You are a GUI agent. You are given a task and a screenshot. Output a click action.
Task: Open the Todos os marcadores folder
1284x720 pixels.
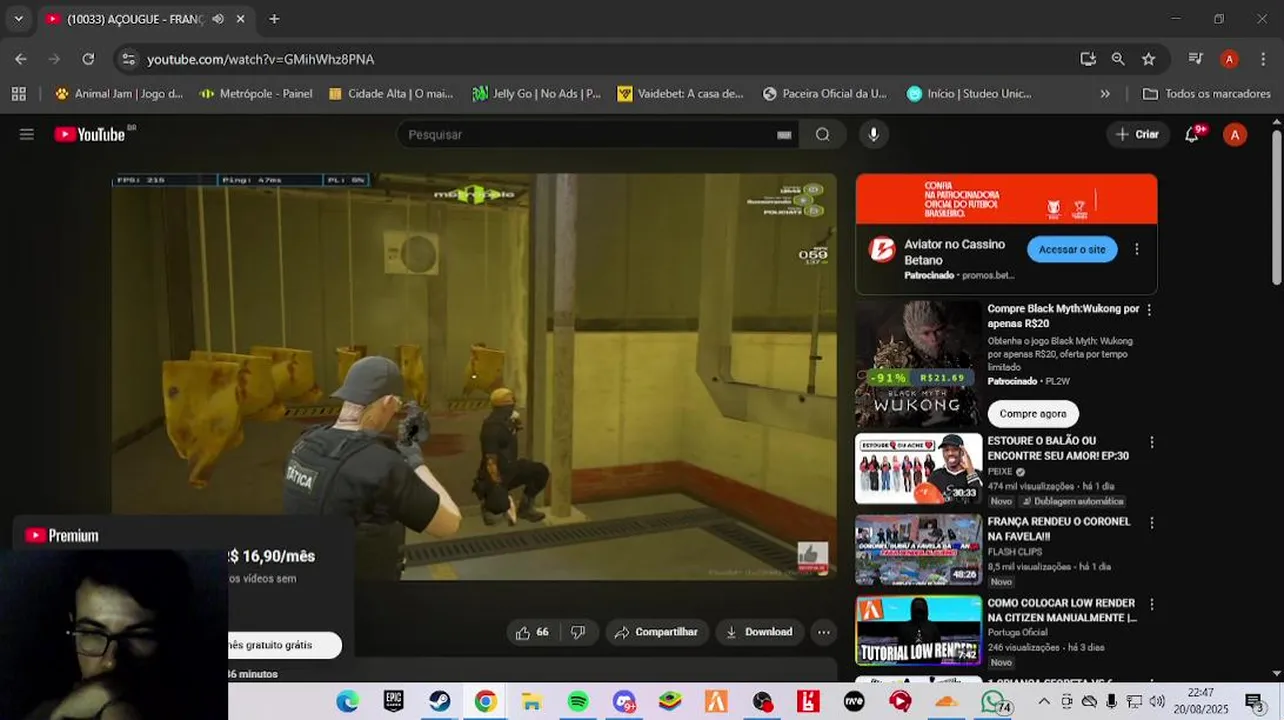[1207, 94]
